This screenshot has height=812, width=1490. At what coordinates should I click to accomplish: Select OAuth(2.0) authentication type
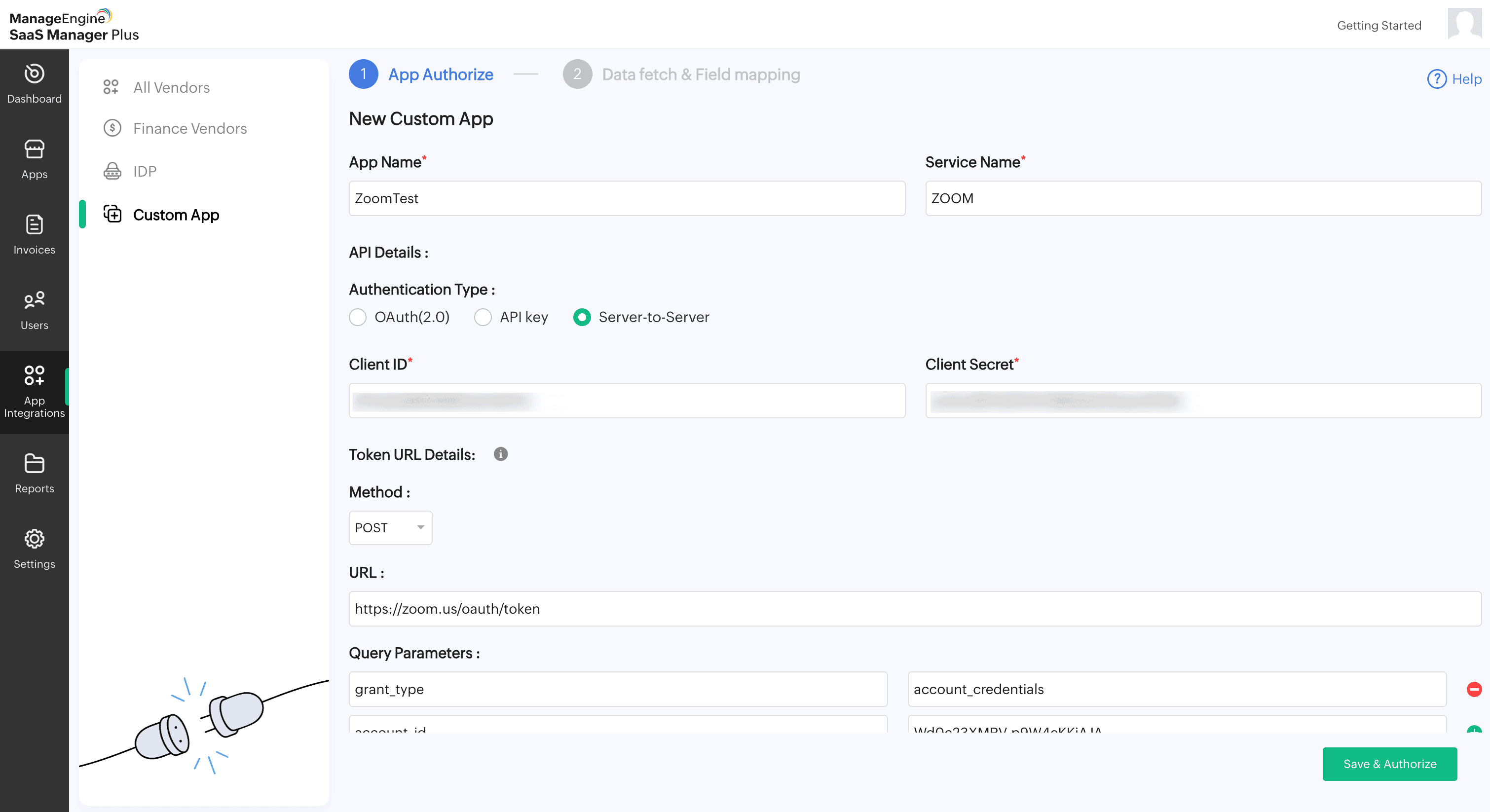click(x=358, y=317)
